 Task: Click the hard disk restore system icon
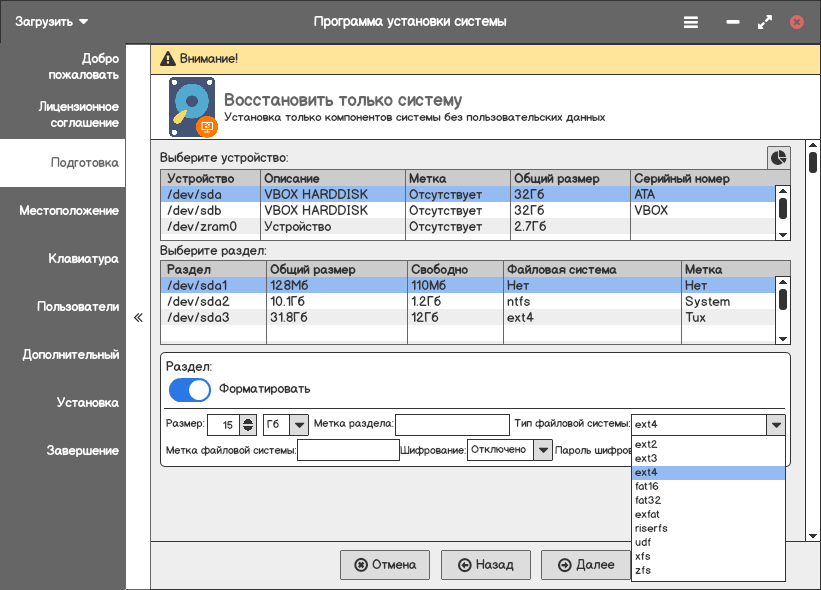193,108
